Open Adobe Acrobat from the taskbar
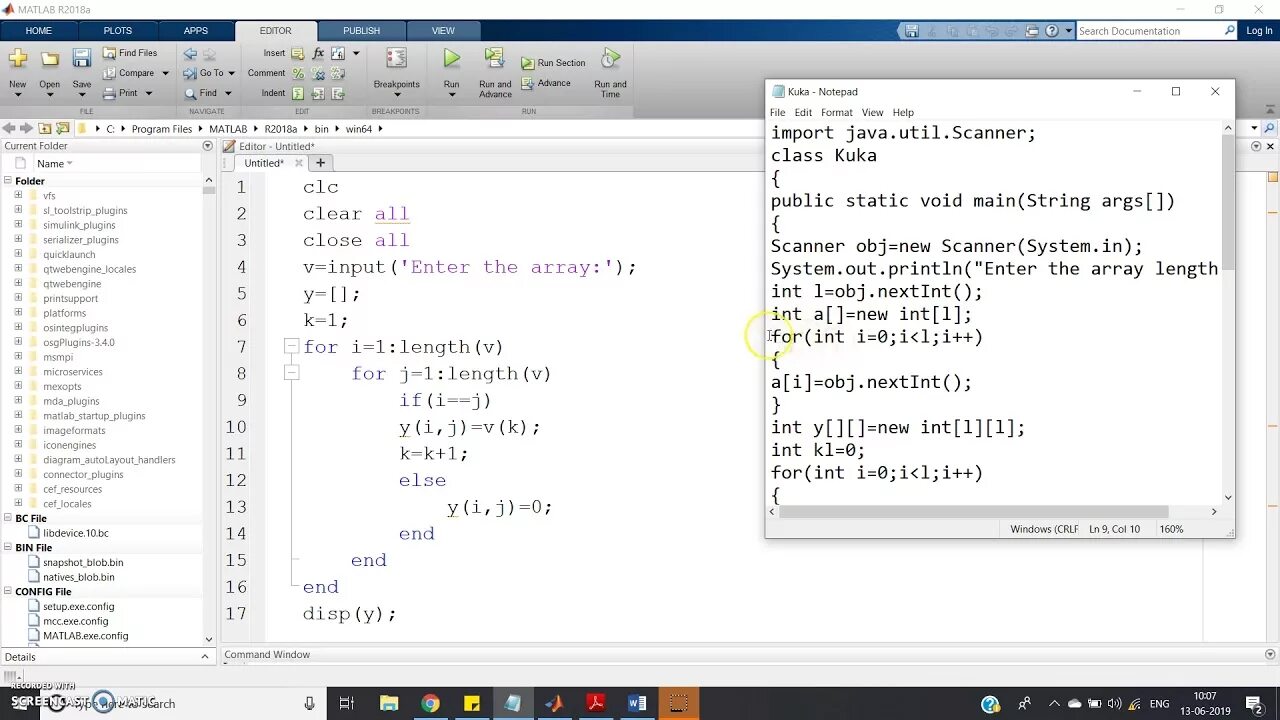The image size is (1280, 720). tap(596, 704)
